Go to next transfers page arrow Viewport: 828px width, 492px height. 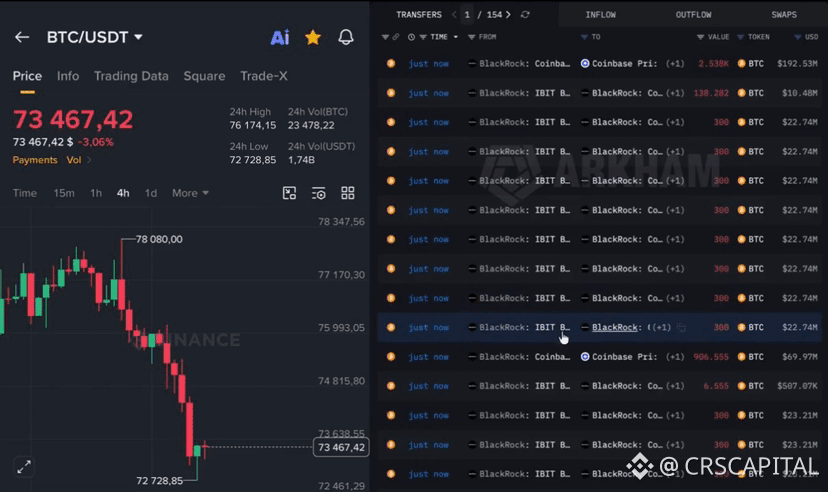508,15
